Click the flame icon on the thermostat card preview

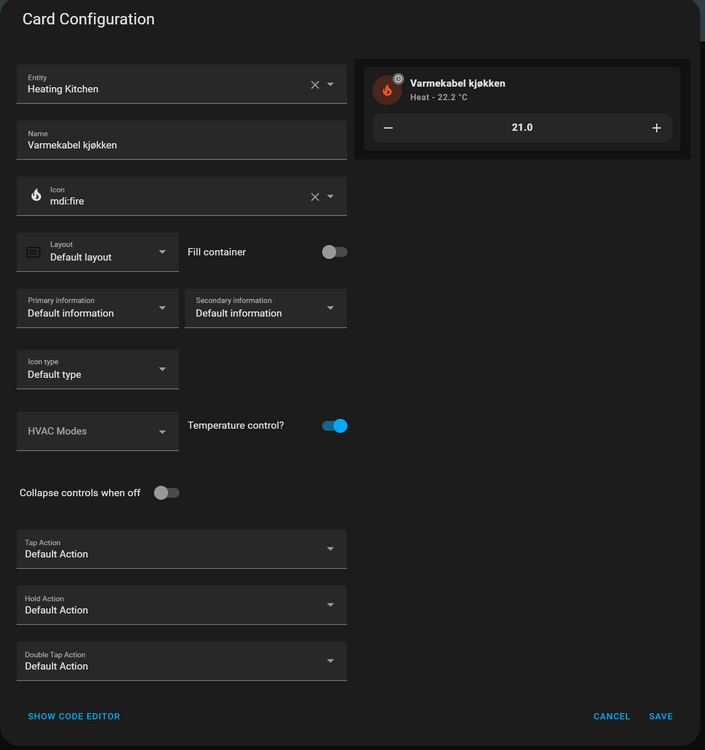click(x=387, y=90)
